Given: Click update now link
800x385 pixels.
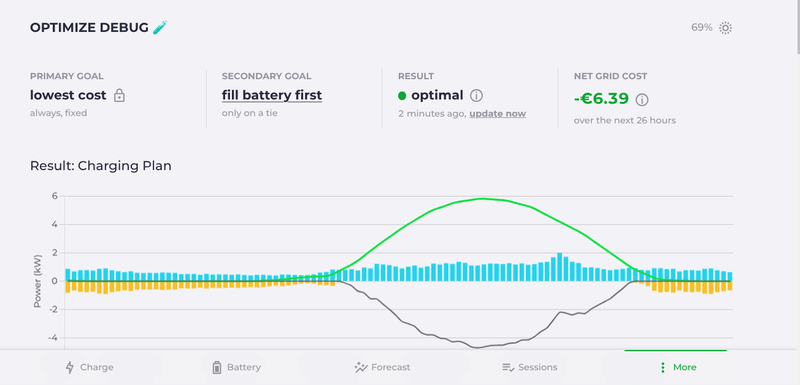Looking at the screenshot, I should pyautogui.click(x=497, y=114).
